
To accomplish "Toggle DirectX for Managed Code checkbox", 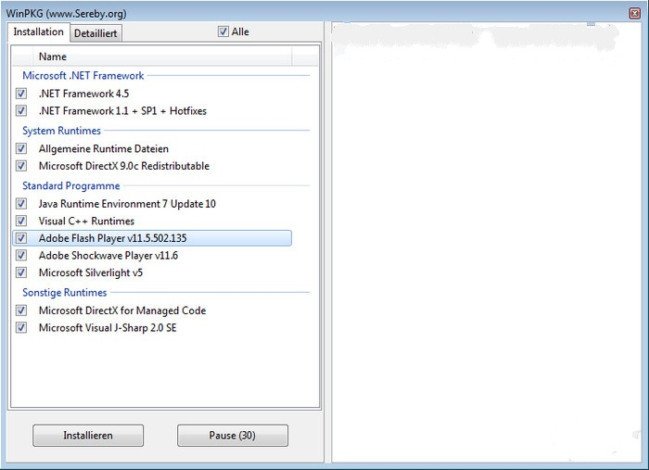I will [21, 310].
